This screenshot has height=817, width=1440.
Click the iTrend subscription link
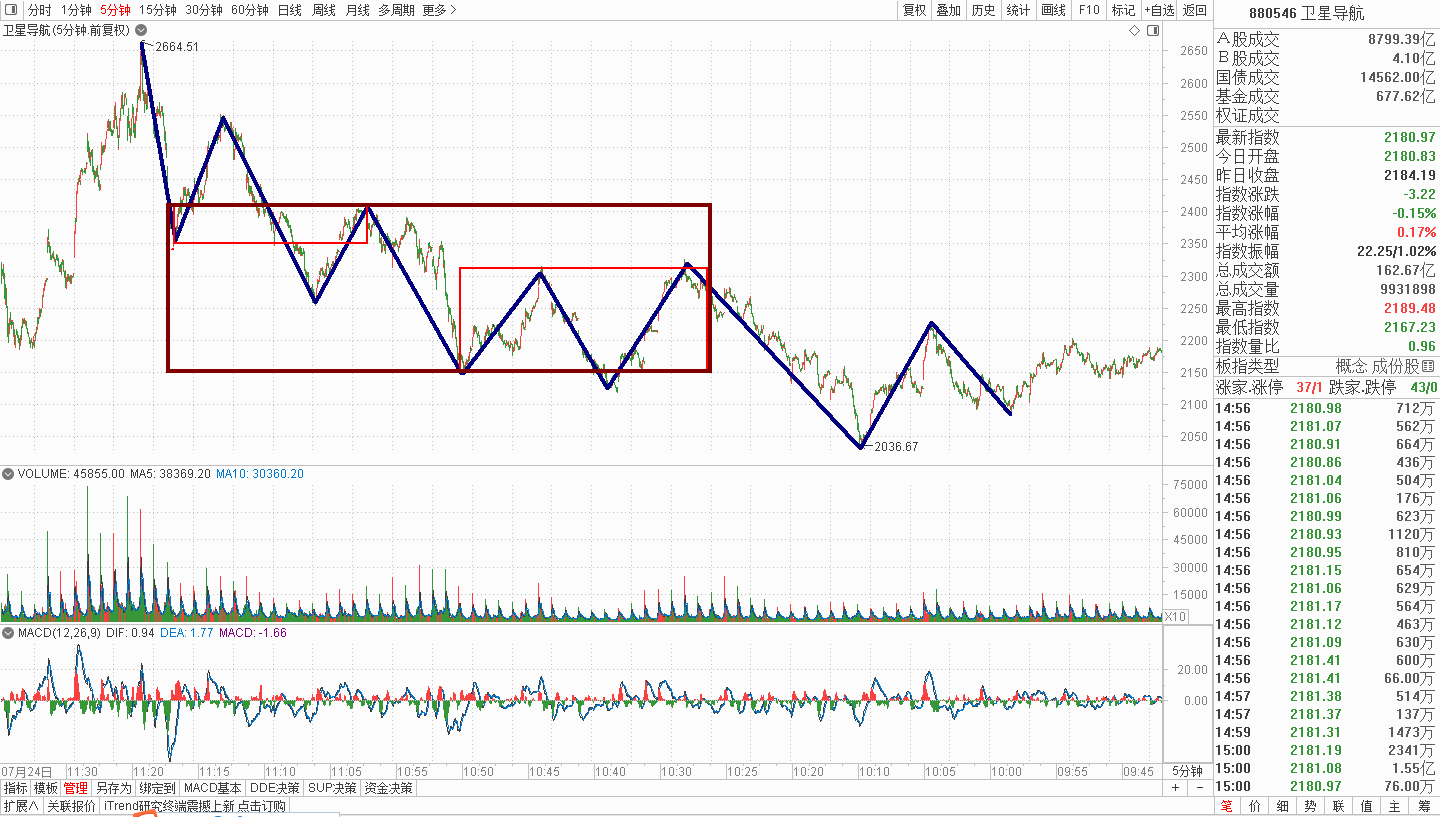[195, 806]
